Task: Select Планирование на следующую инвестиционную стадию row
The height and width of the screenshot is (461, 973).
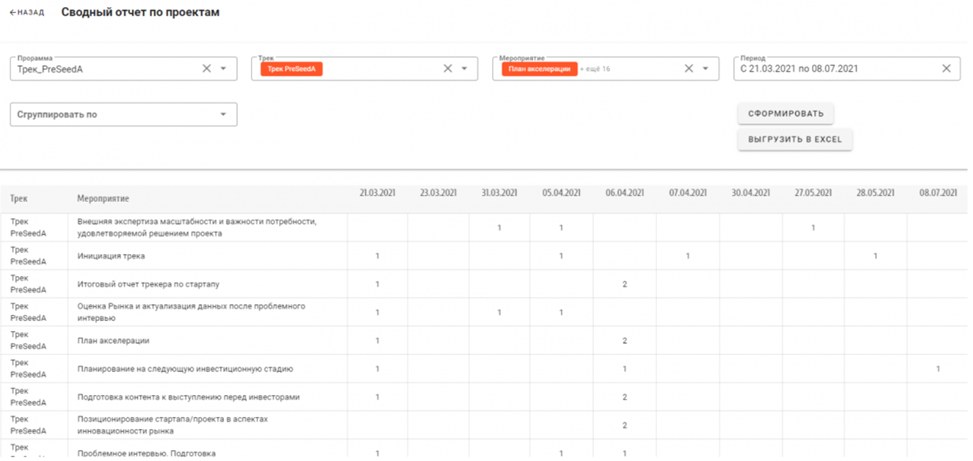Action: coord(486,369)
